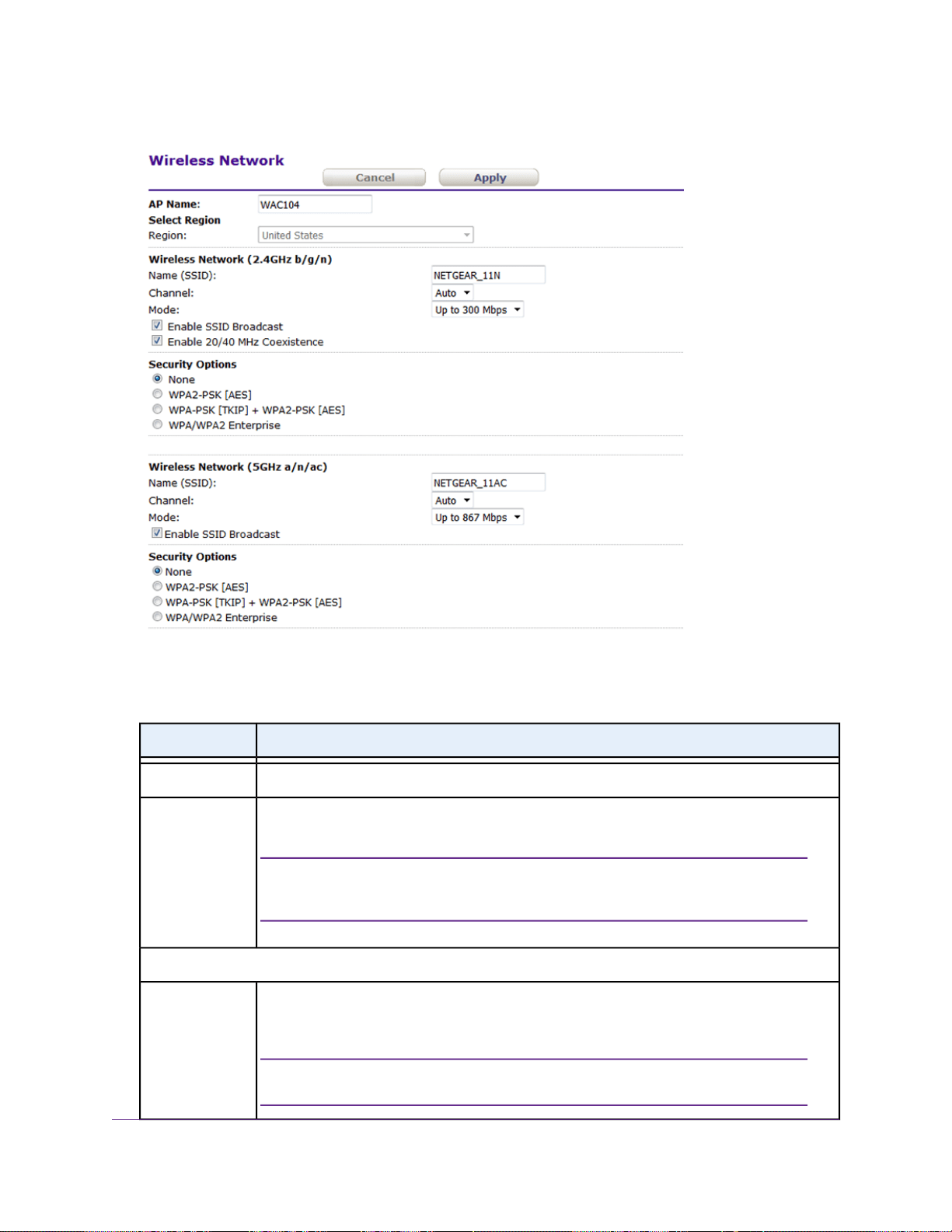This screenshot has height=1232, width=952.
Task: Click the Wireless Network page heading
Action: pyautogui.click(x=216, y=160)
